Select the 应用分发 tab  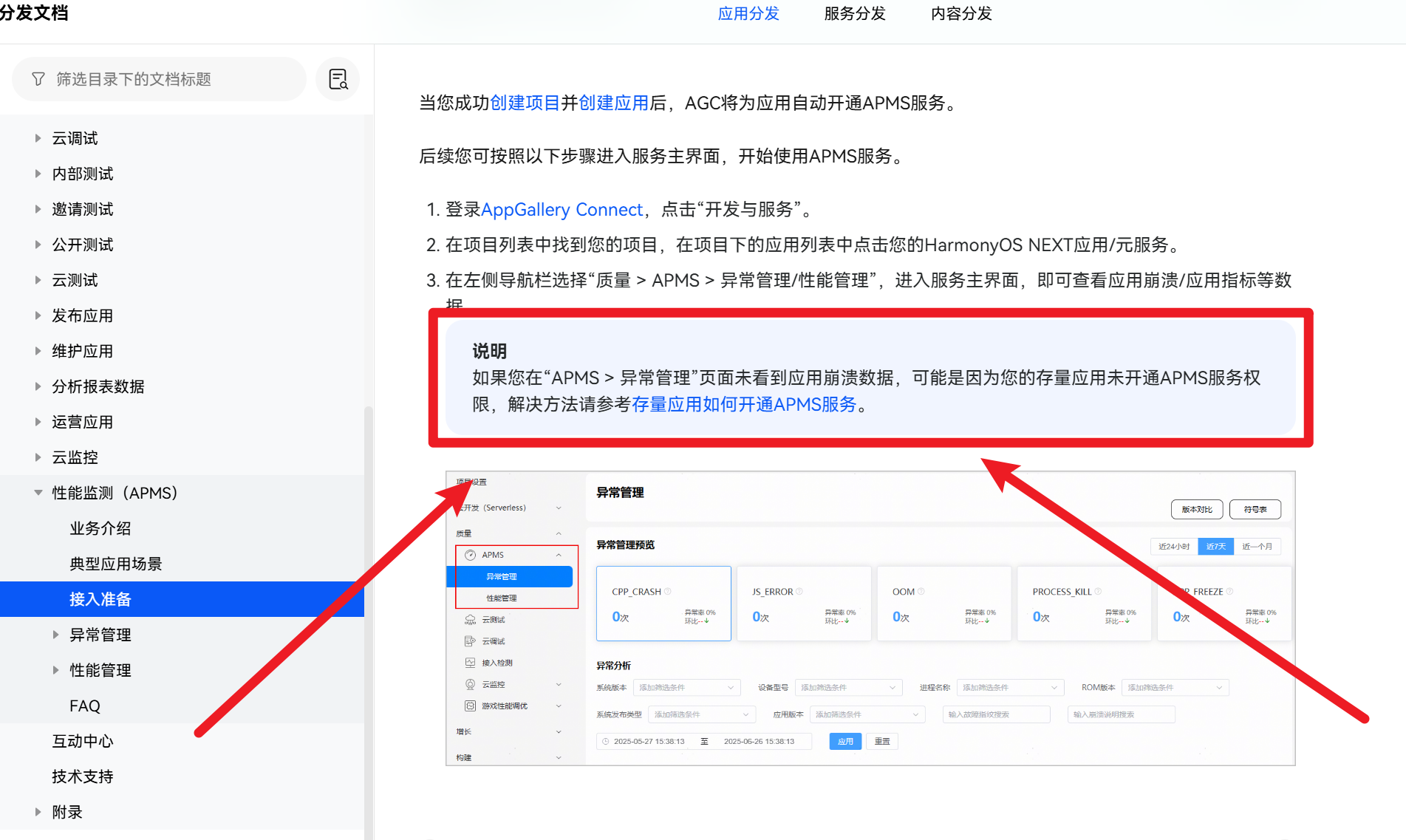[748, 14]
